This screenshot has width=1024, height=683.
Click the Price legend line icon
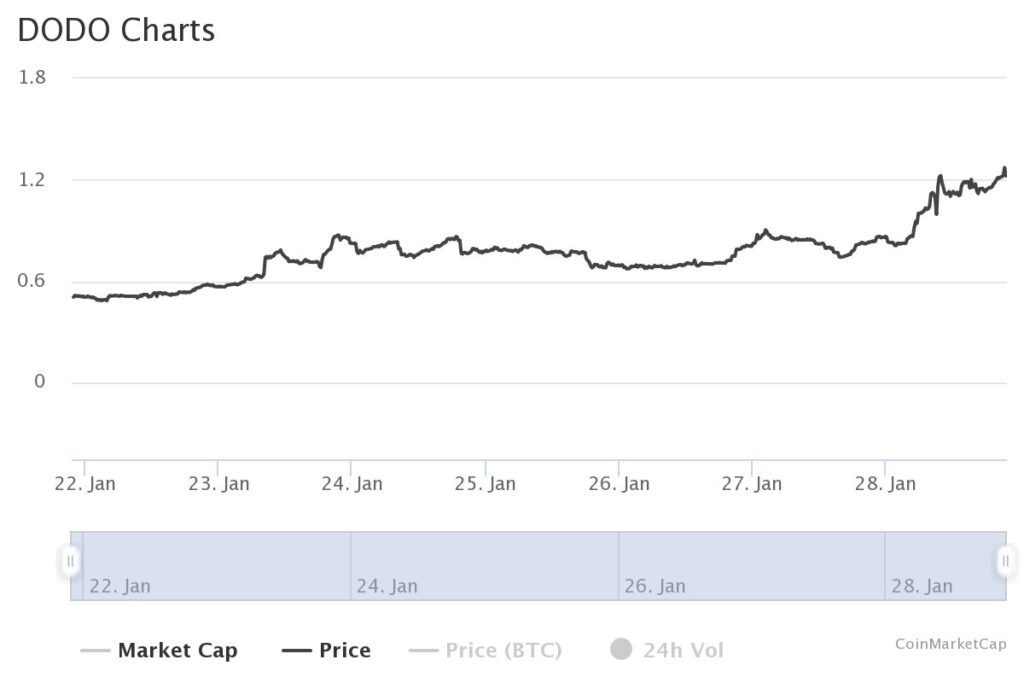tap(297, 651)
